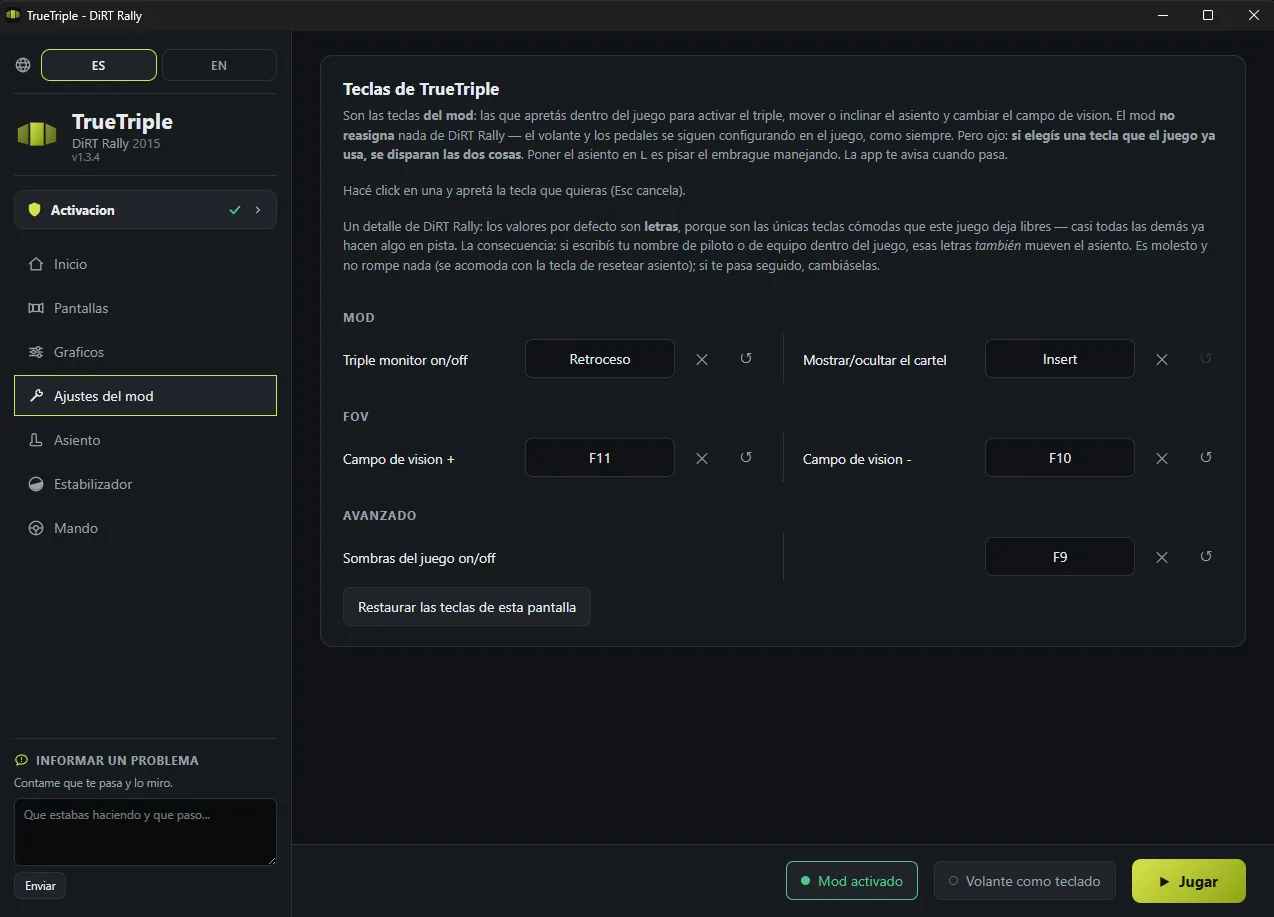Open the Graficos section
The height and width of the screenshot is (917, 1274).
pos(145,352)
